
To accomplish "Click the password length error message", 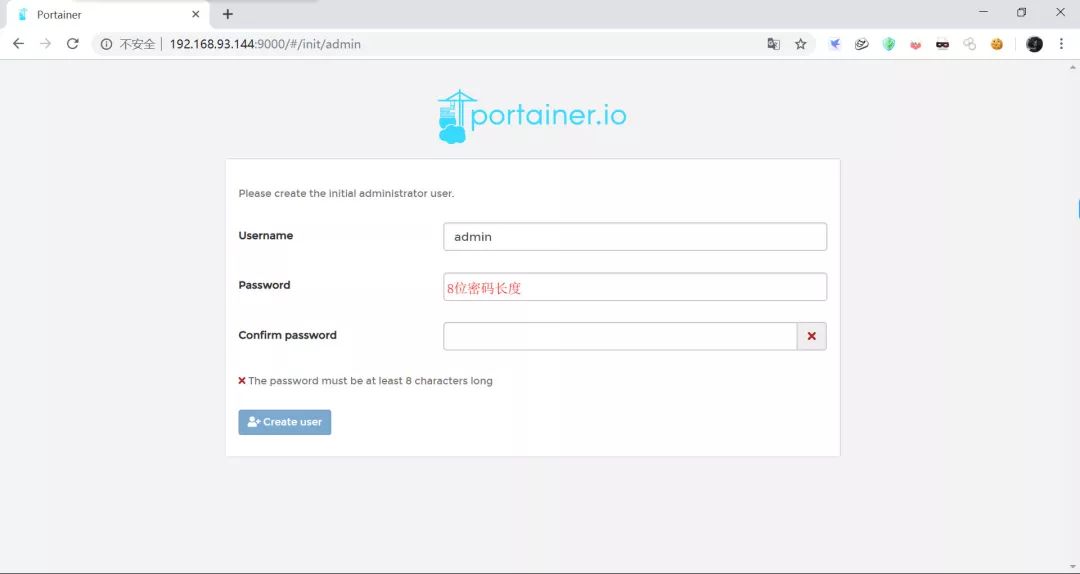I will (x=366, y=380).
